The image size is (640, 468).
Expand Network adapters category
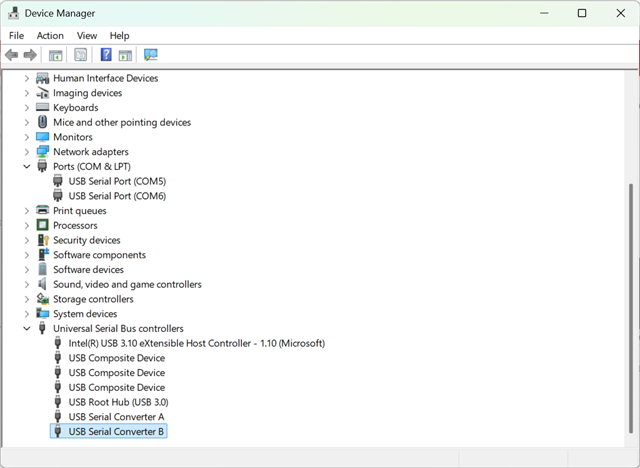tap(27, 152)
